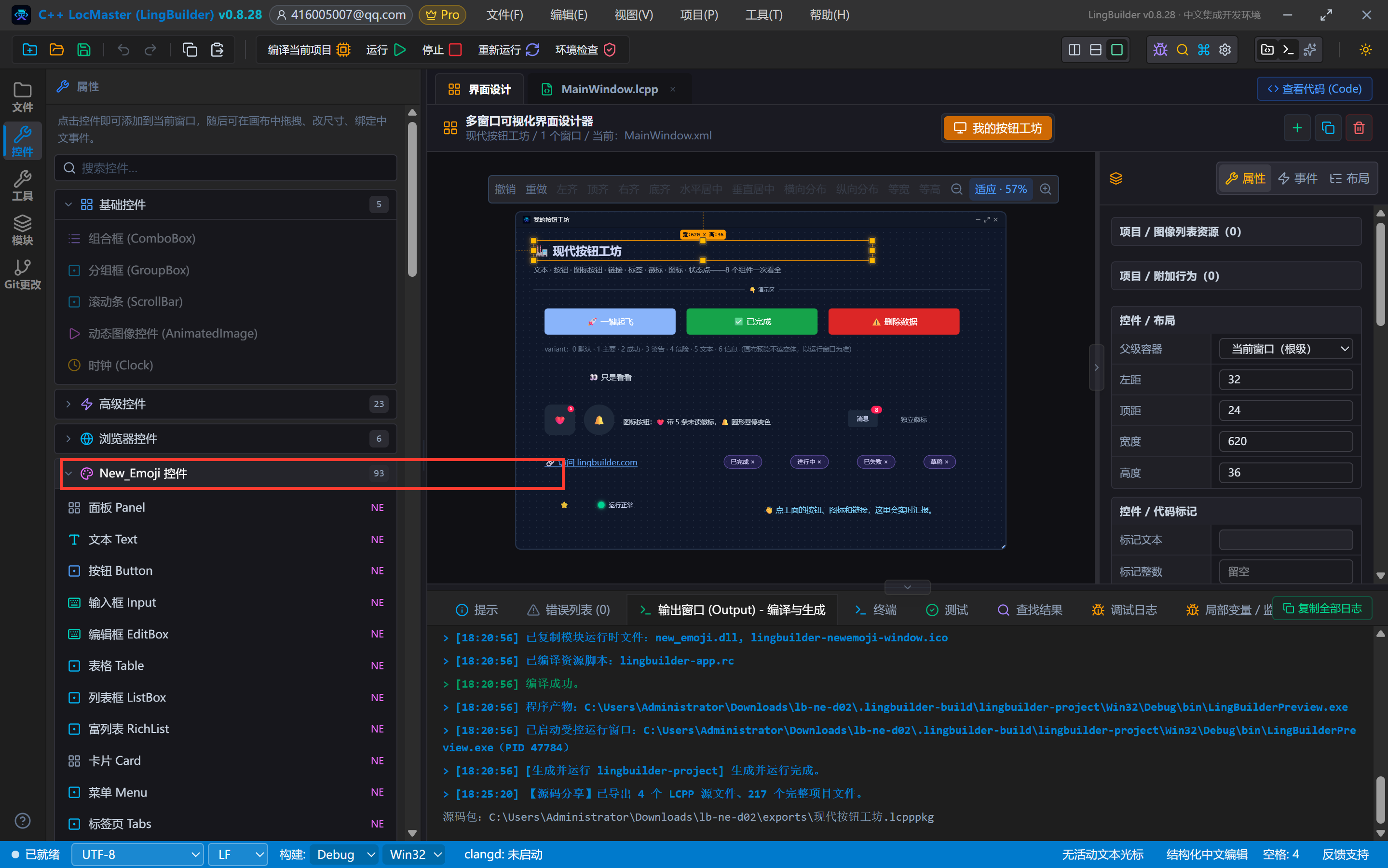Click the save disk toolbar icon

(x=84, y=50)
